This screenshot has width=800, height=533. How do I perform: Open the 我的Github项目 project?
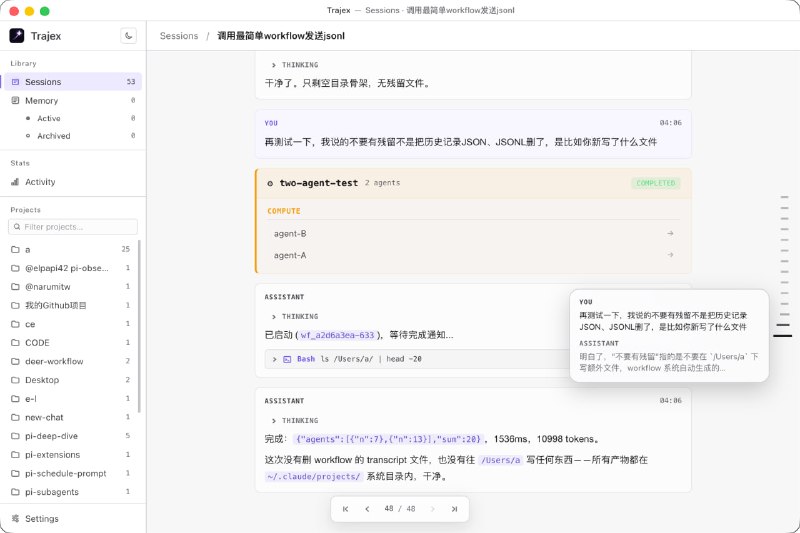point(71,305)
